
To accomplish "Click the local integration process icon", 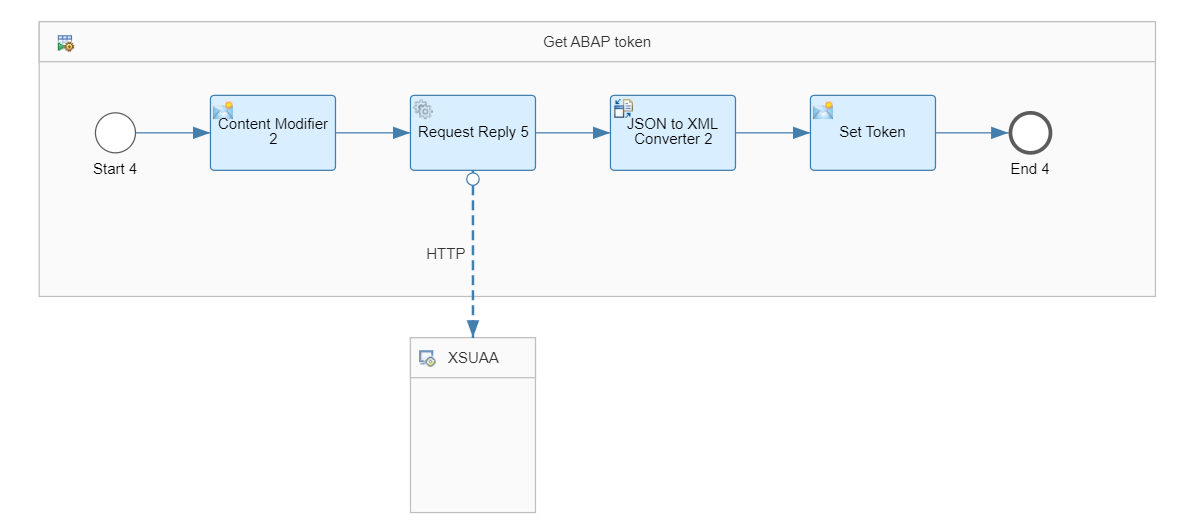I will [x=65, y=43].
